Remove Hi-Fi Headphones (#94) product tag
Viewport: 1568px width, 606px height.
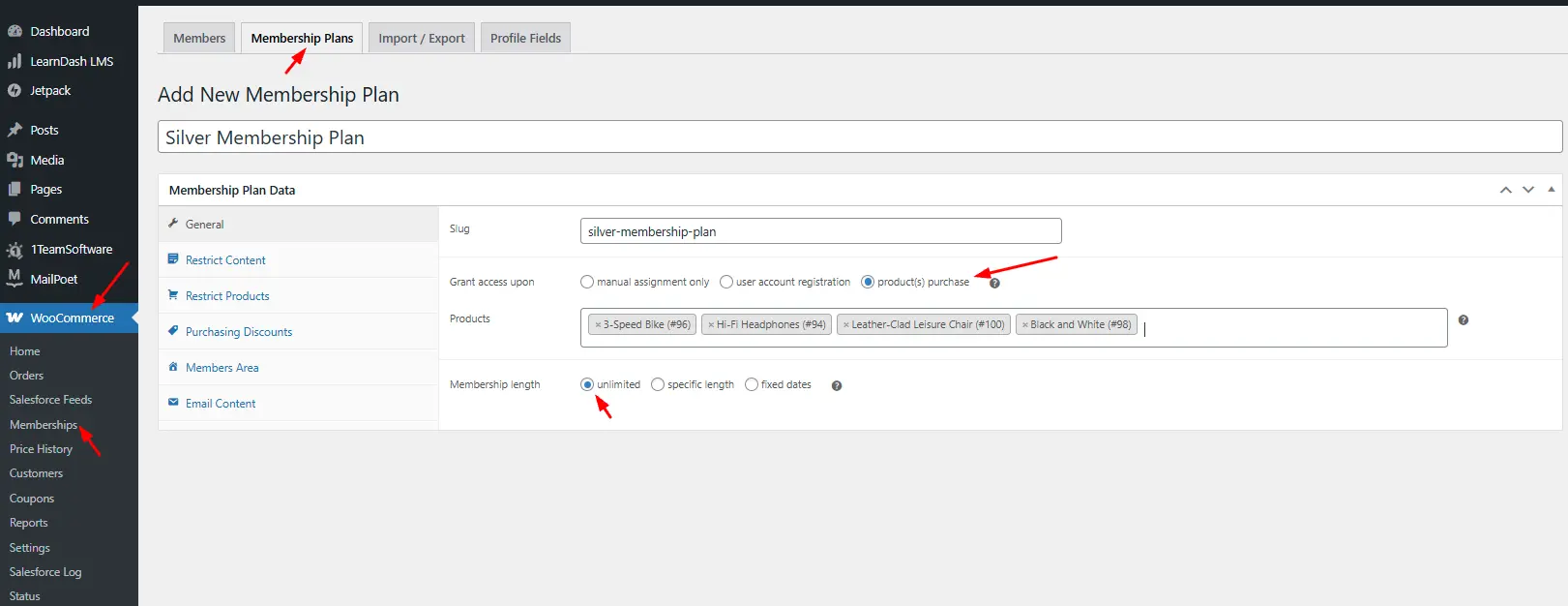711,325
